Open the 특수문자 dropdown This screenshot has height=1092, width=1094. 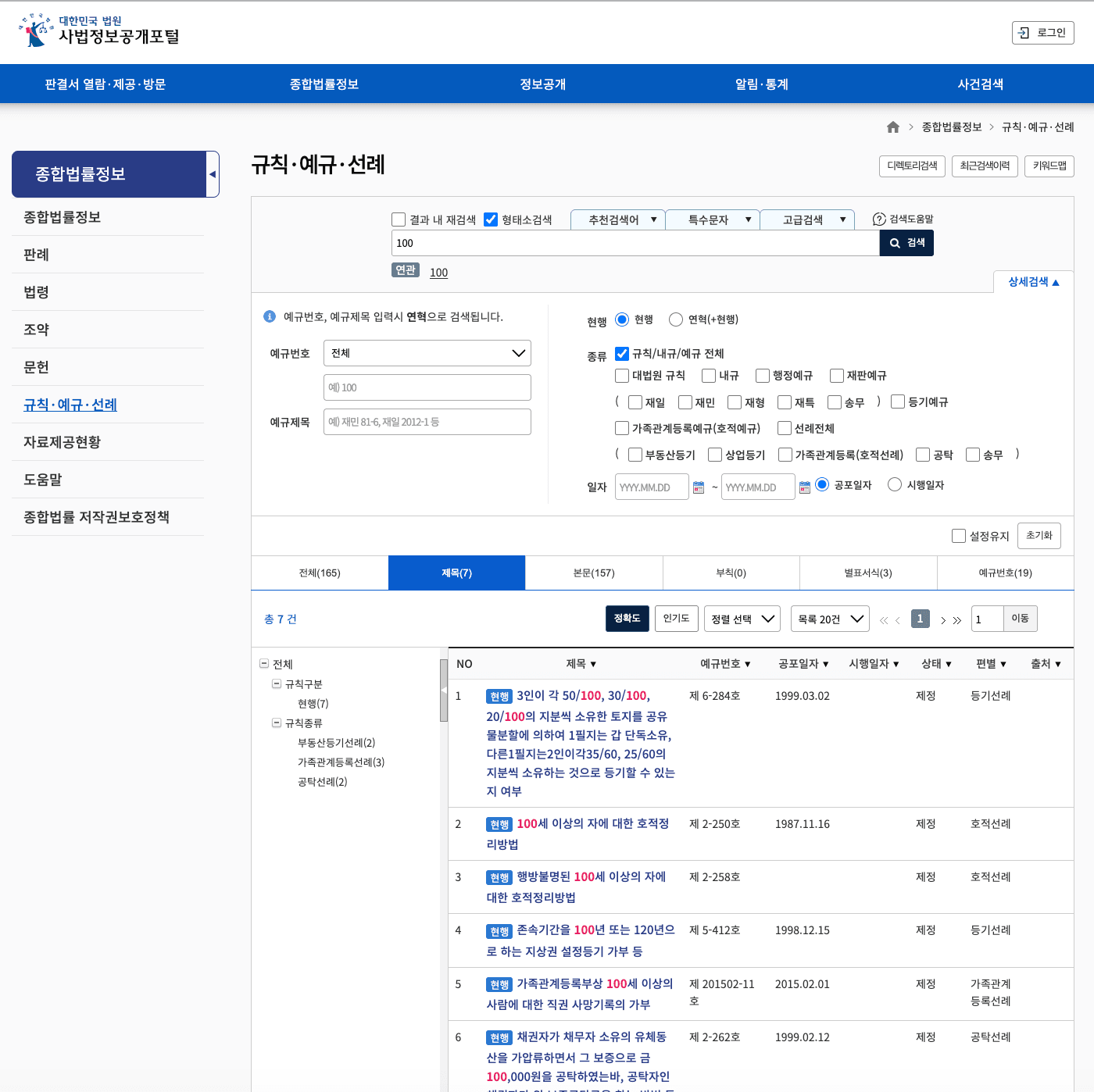(713, 219)
